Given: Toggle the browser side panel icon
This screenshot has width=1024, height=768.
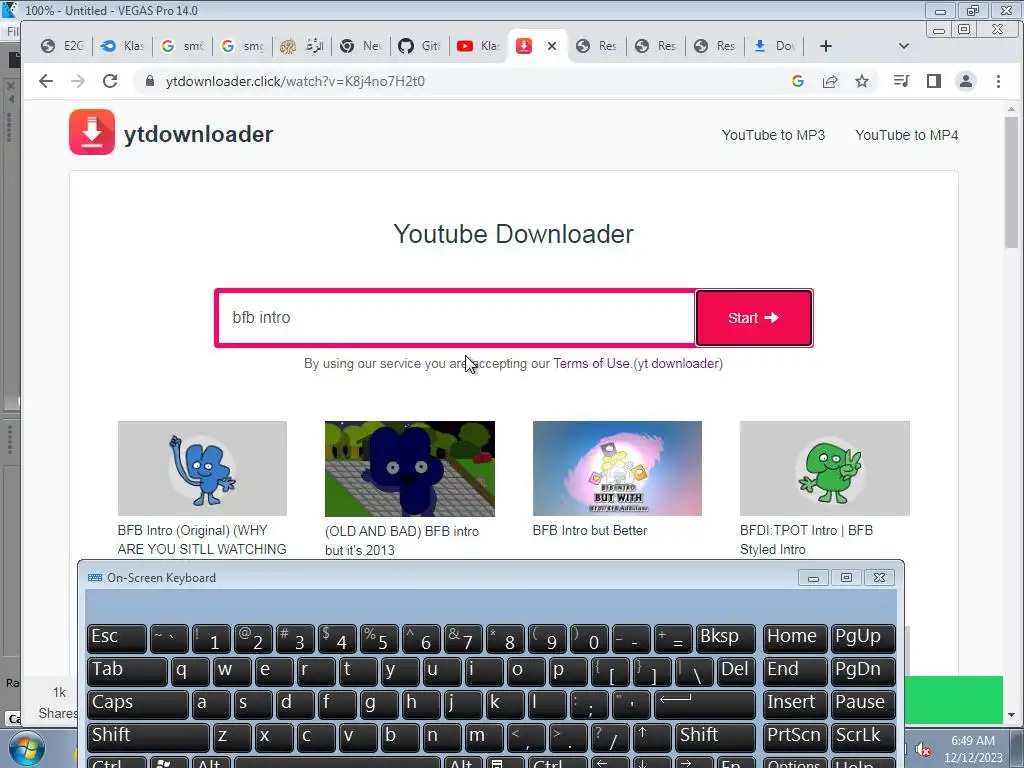Looking at the screenshot, I should 934,81.
